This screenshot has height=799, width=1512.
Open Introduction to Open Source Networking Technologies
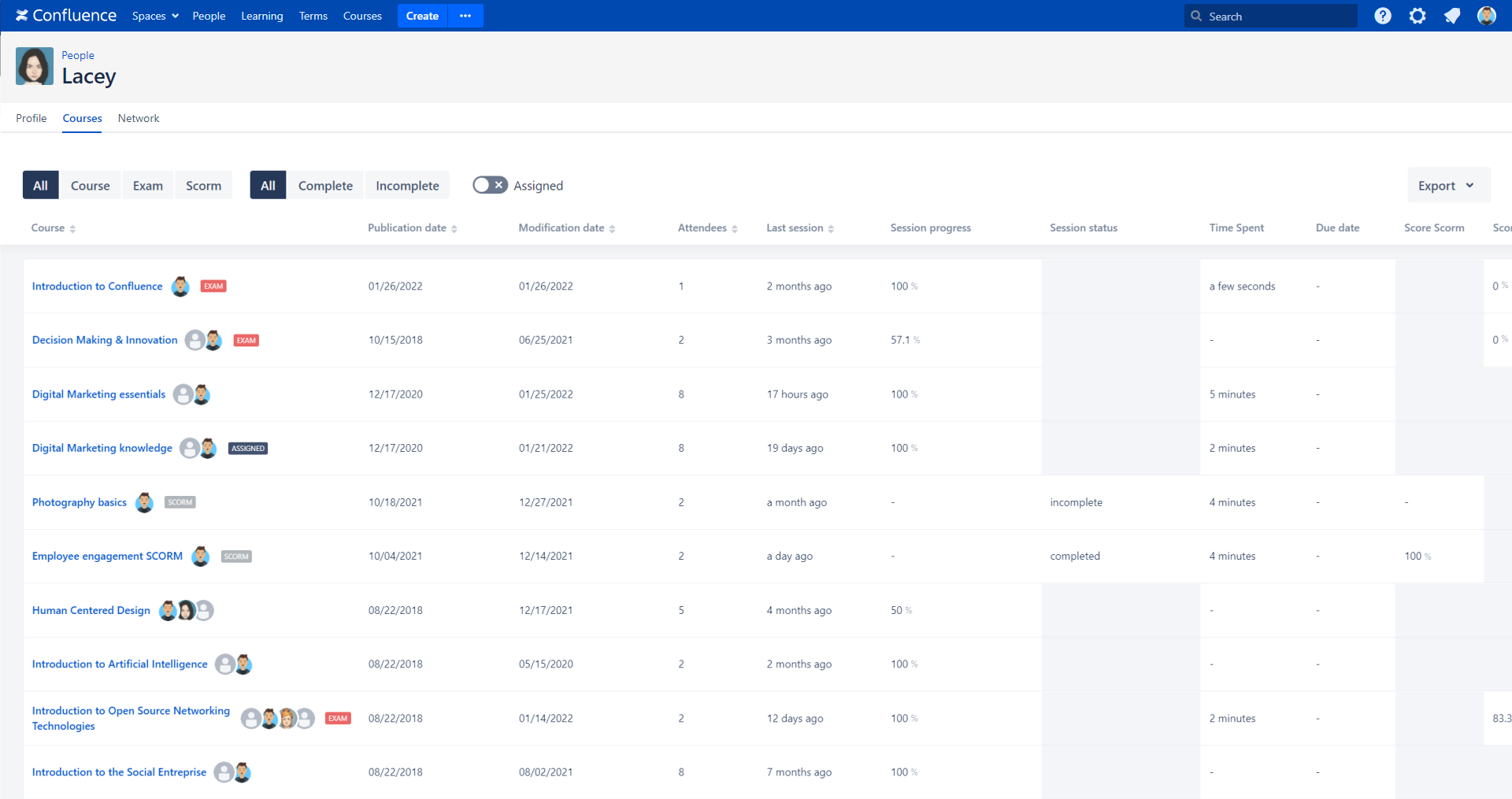(131, 719)
